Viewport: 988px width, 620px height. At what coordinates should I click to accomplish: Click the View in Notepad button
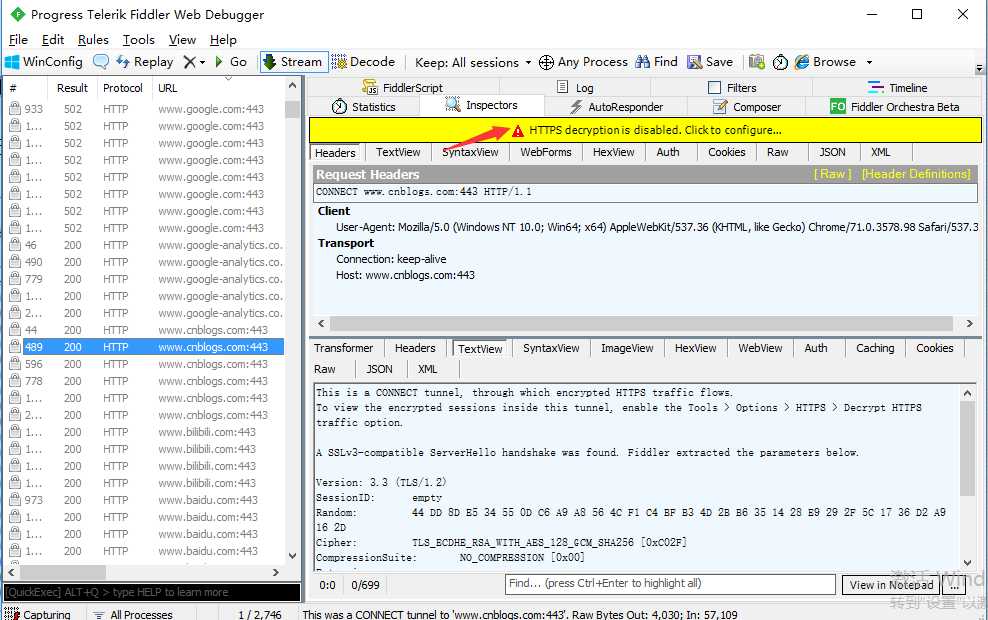pos(891,585)
